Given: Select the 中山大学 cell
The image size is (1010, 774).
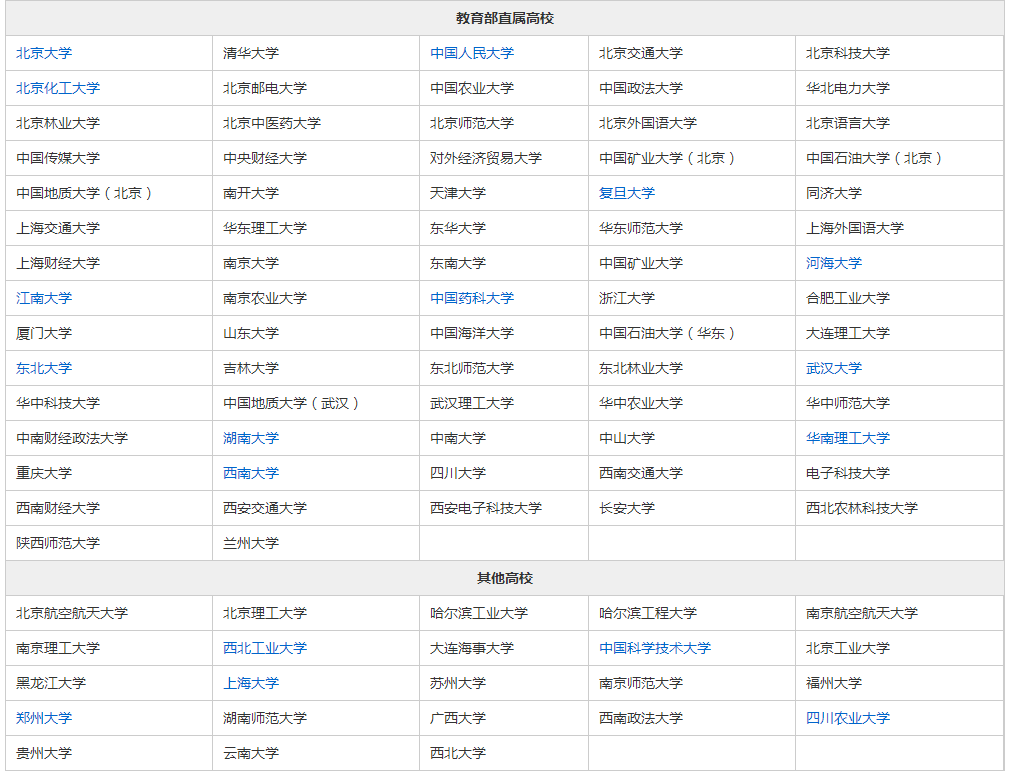Looking at the screenshot, I should [692, 439].
